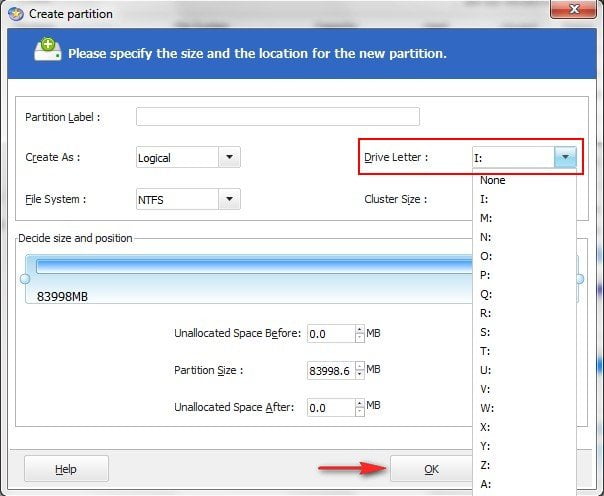Click the Create partition title bar icon
The image size is (604, 496).
pos(15,14)
